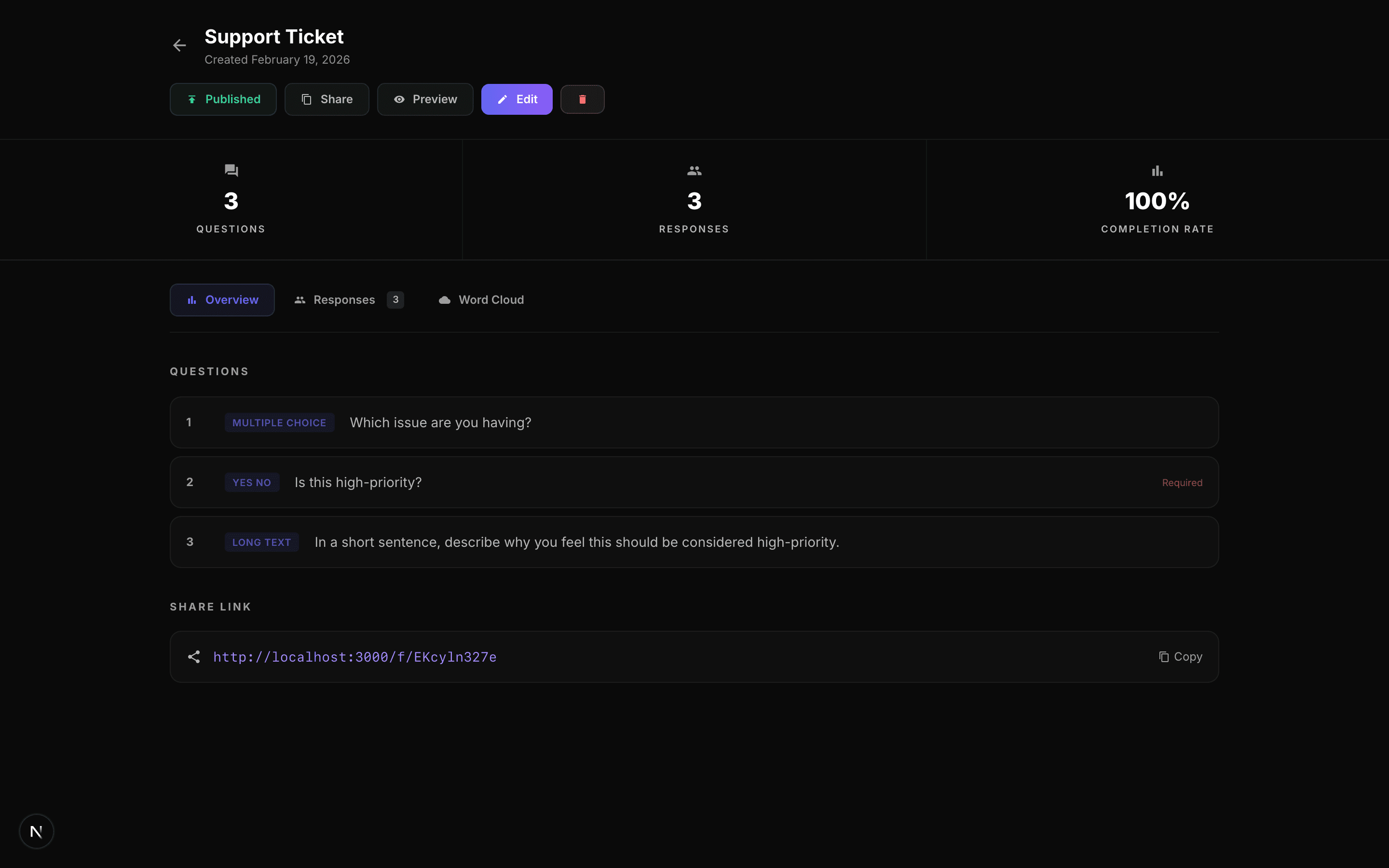Click the cloud icon on Word Cloud tab

tap(444, 299)
